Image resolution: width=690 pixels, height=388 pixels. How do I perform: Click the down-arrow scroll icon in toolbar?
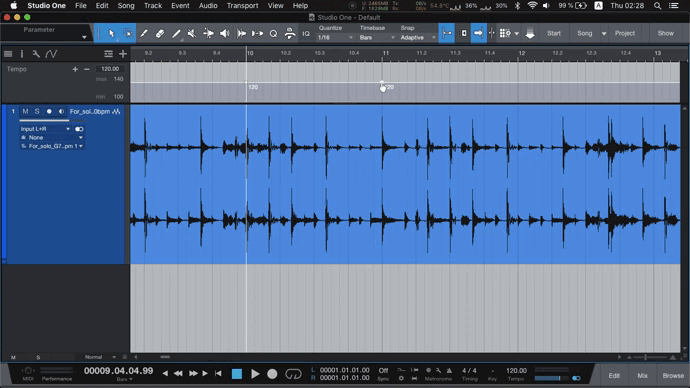530,33
